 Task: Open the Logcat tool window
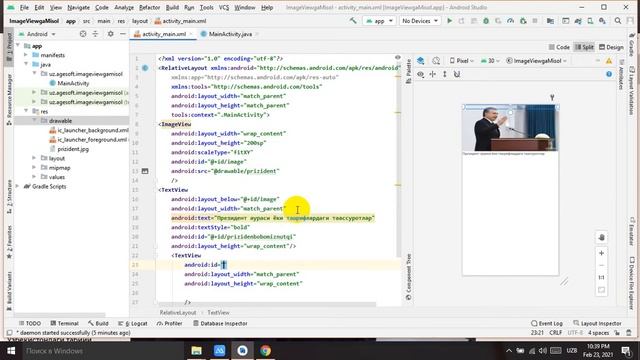(x=133, y=323)
